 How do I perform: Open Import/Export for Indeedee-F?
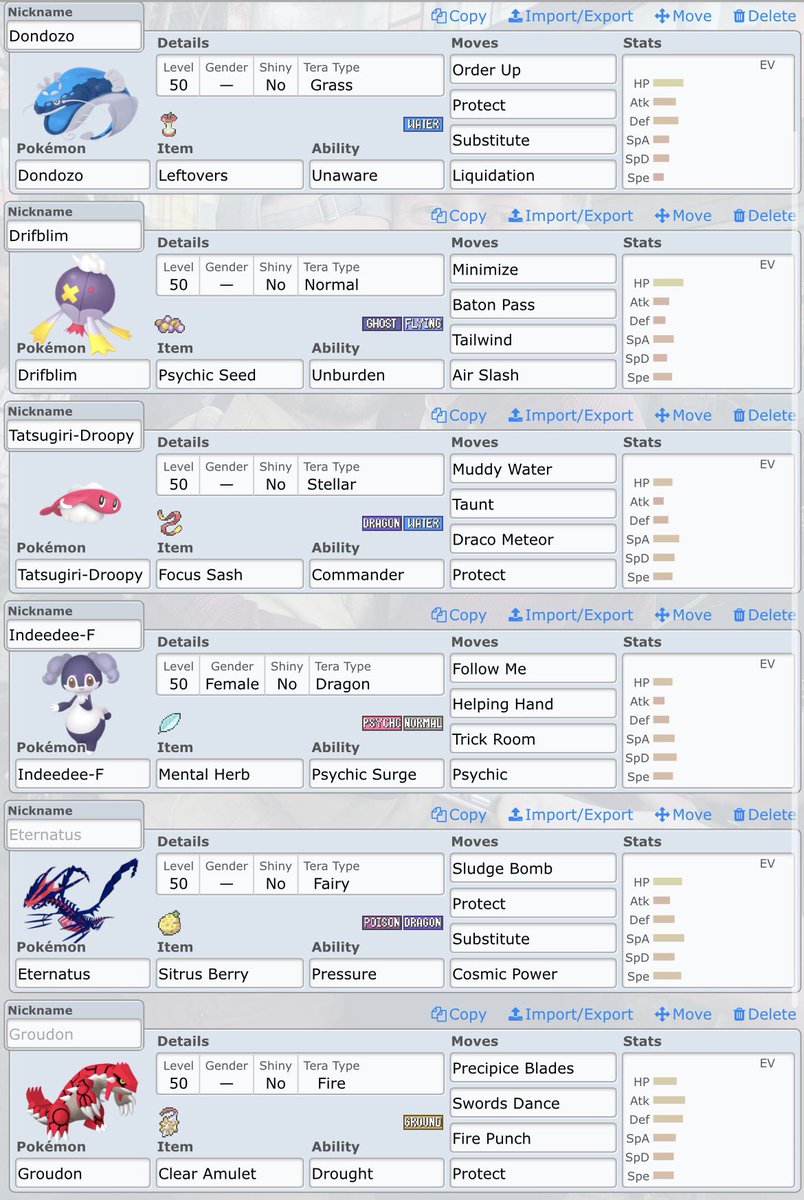(570, 615)
